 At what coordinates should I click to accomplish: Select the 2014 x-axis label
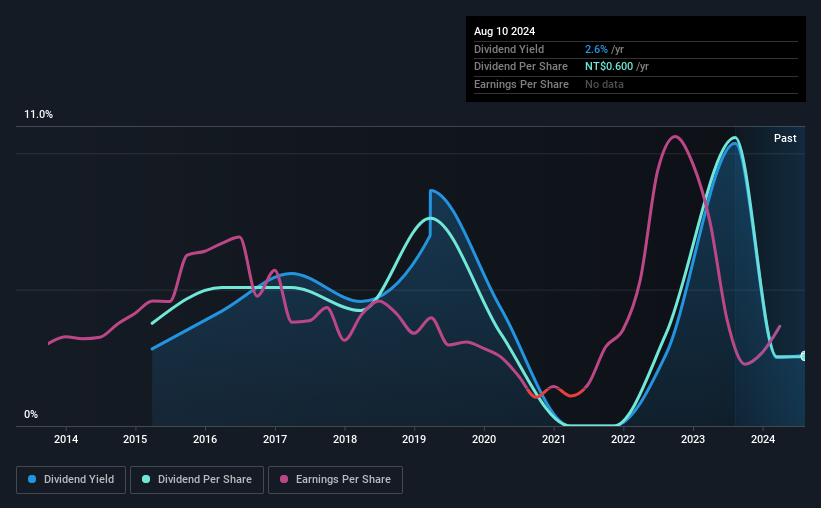pos(66,439)
